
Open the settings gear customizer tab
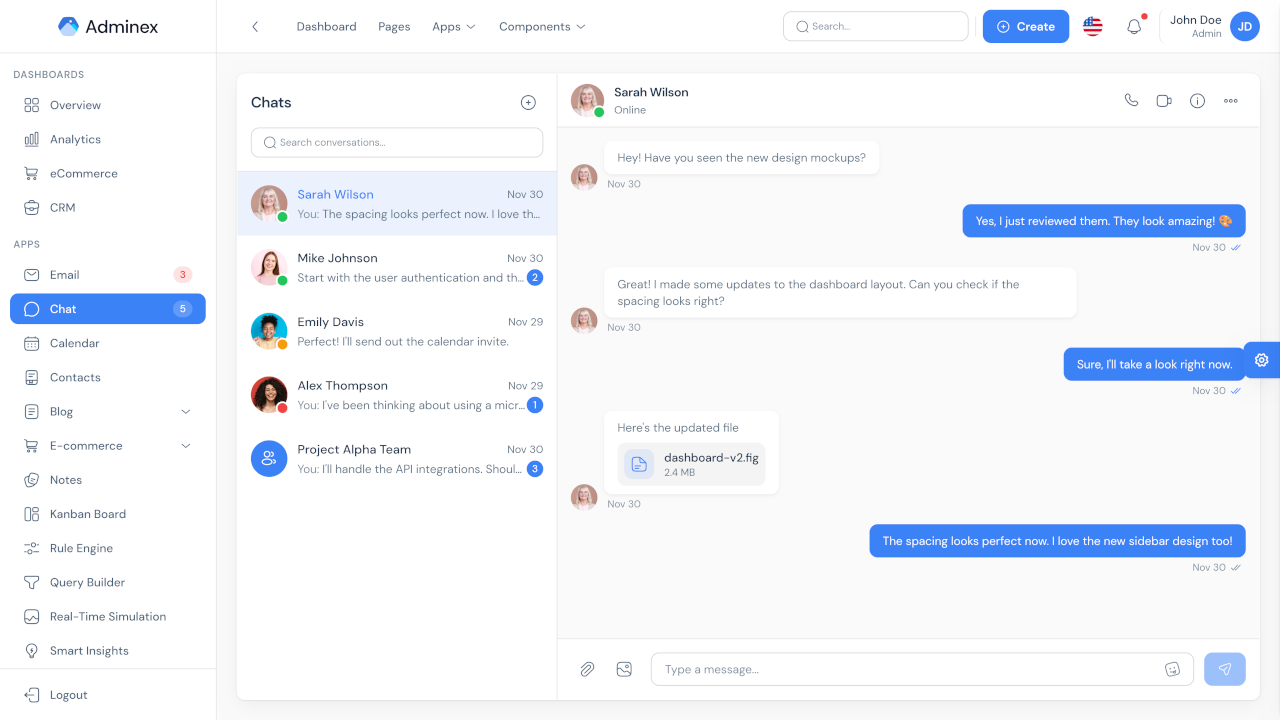(1262, 360)
